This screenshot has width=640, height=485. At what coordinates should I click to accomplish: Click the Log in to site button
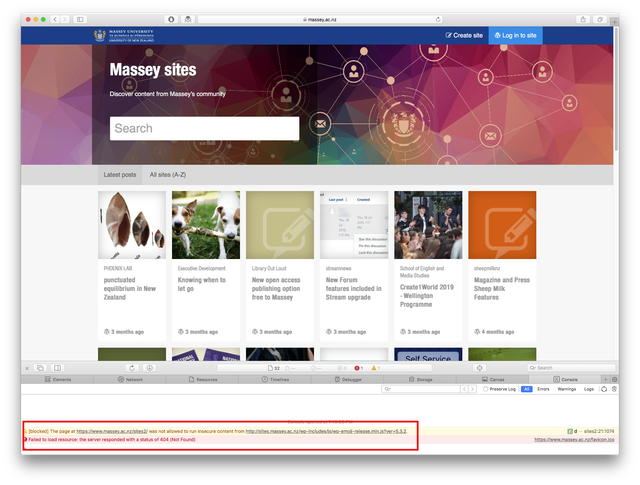[516, 36]
